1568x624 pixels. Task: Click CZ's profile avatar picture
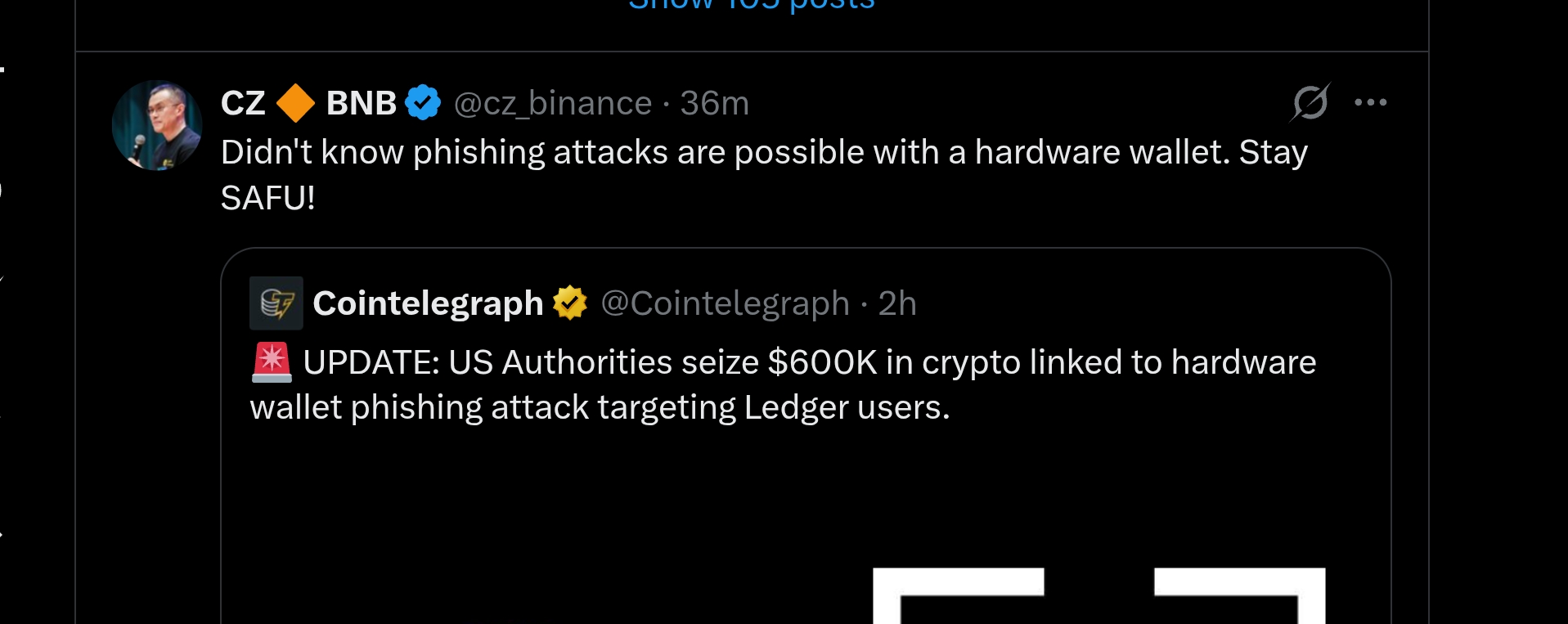pyautogui.click(x=157, y=125)
